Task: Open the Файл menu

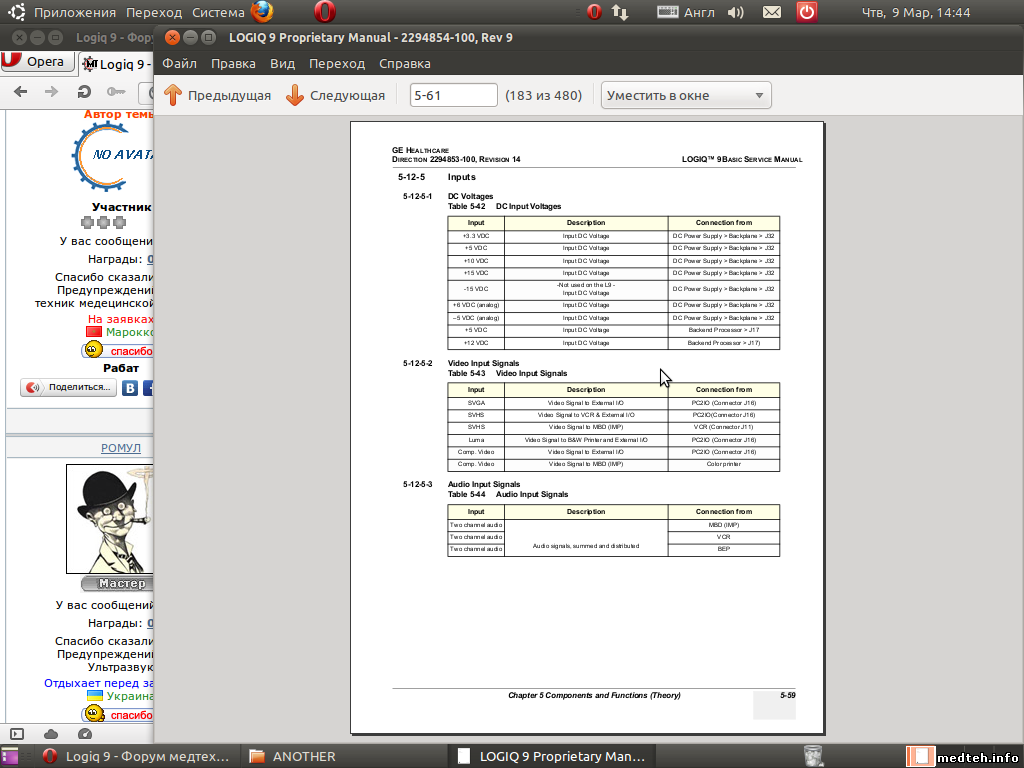Action: point(179,63)
